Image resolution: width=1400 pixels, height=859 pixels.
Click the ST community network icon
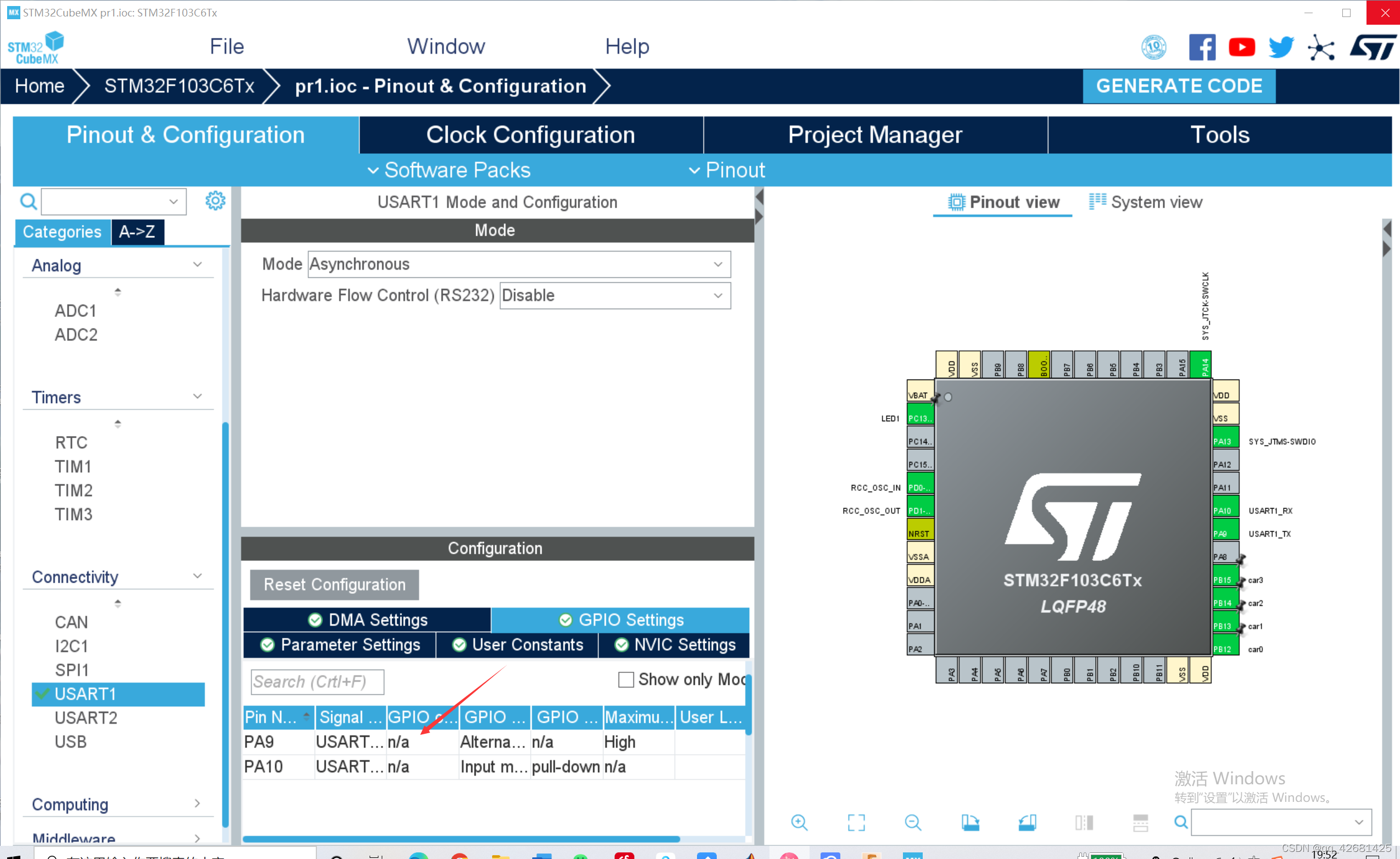[x=1321, y=47]
